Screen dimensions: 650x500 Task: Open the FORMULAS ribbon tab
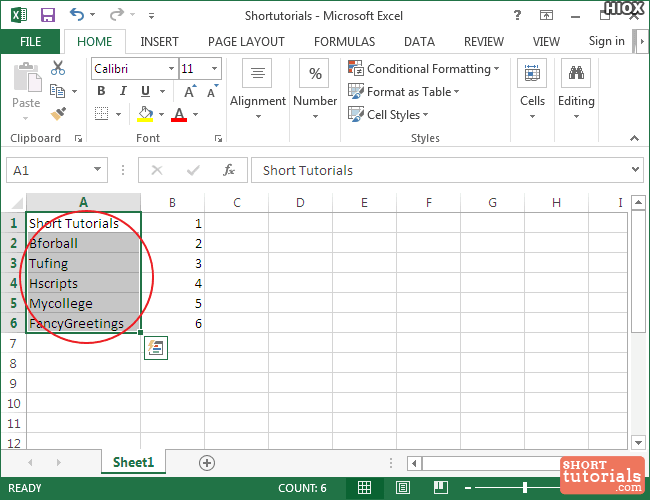coord(344,42)
